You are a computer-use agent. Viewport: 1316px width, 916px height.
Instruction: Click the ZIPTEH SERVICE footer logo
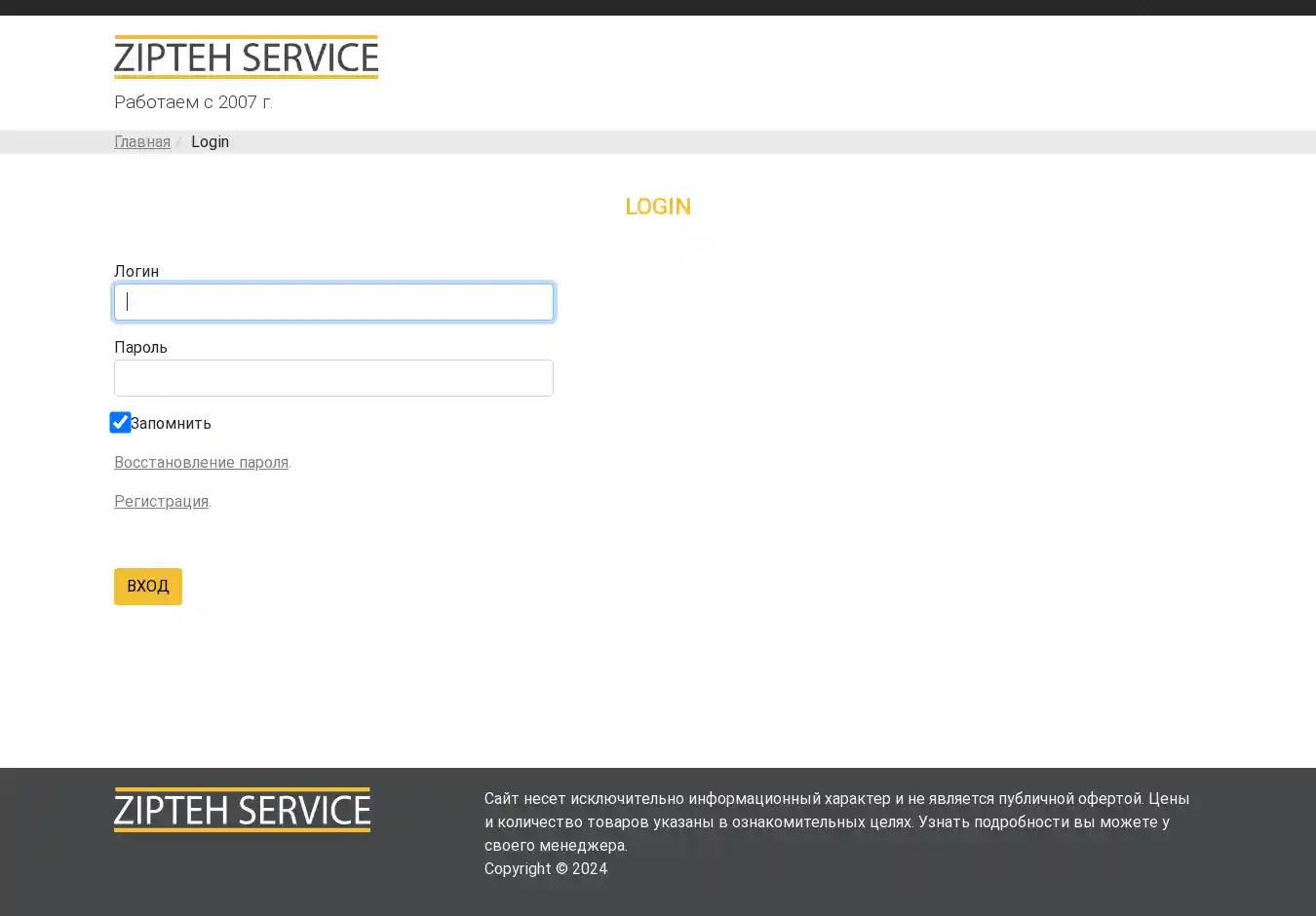coord(242,810)
